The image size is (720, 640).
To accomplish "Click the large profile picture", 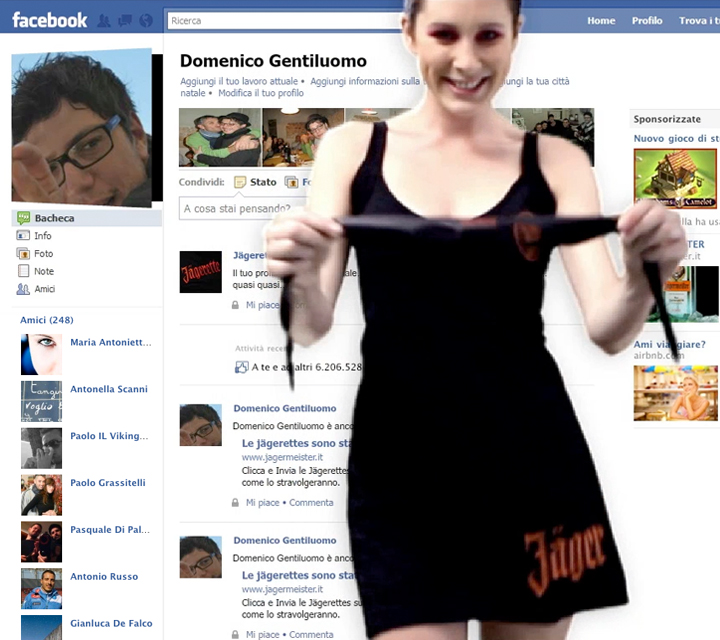I will [82, 128].
